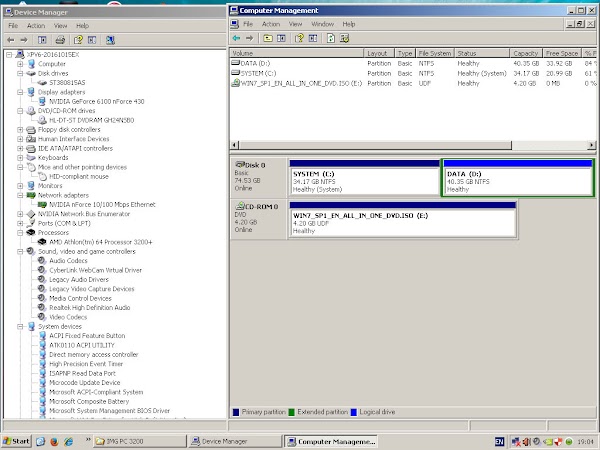600x450 pixels.
Task: Click the Back arrow in Computer Management toolbar
Action: (238, 37)
